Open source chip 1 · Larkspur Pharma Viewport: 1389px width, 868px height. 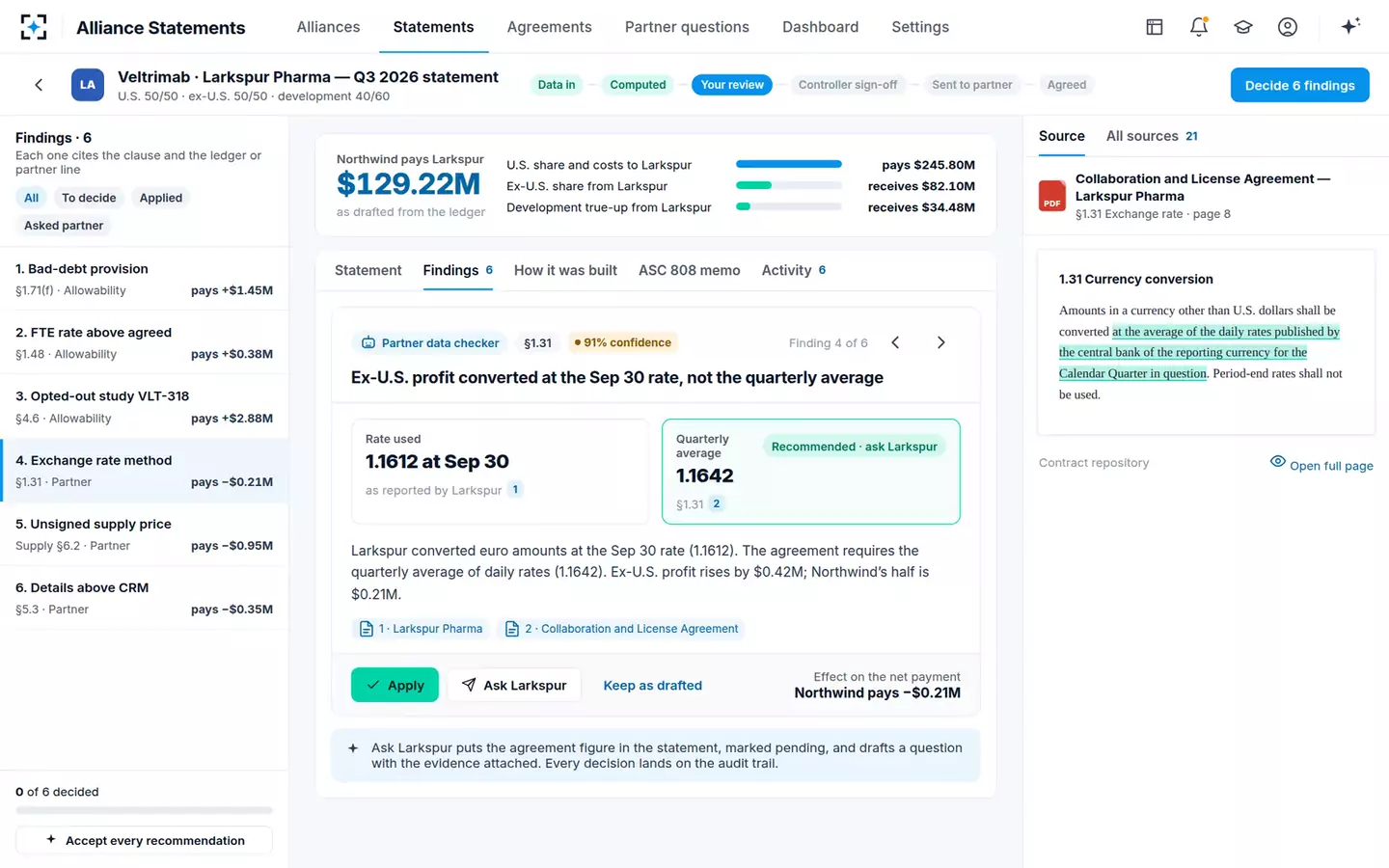421,629
